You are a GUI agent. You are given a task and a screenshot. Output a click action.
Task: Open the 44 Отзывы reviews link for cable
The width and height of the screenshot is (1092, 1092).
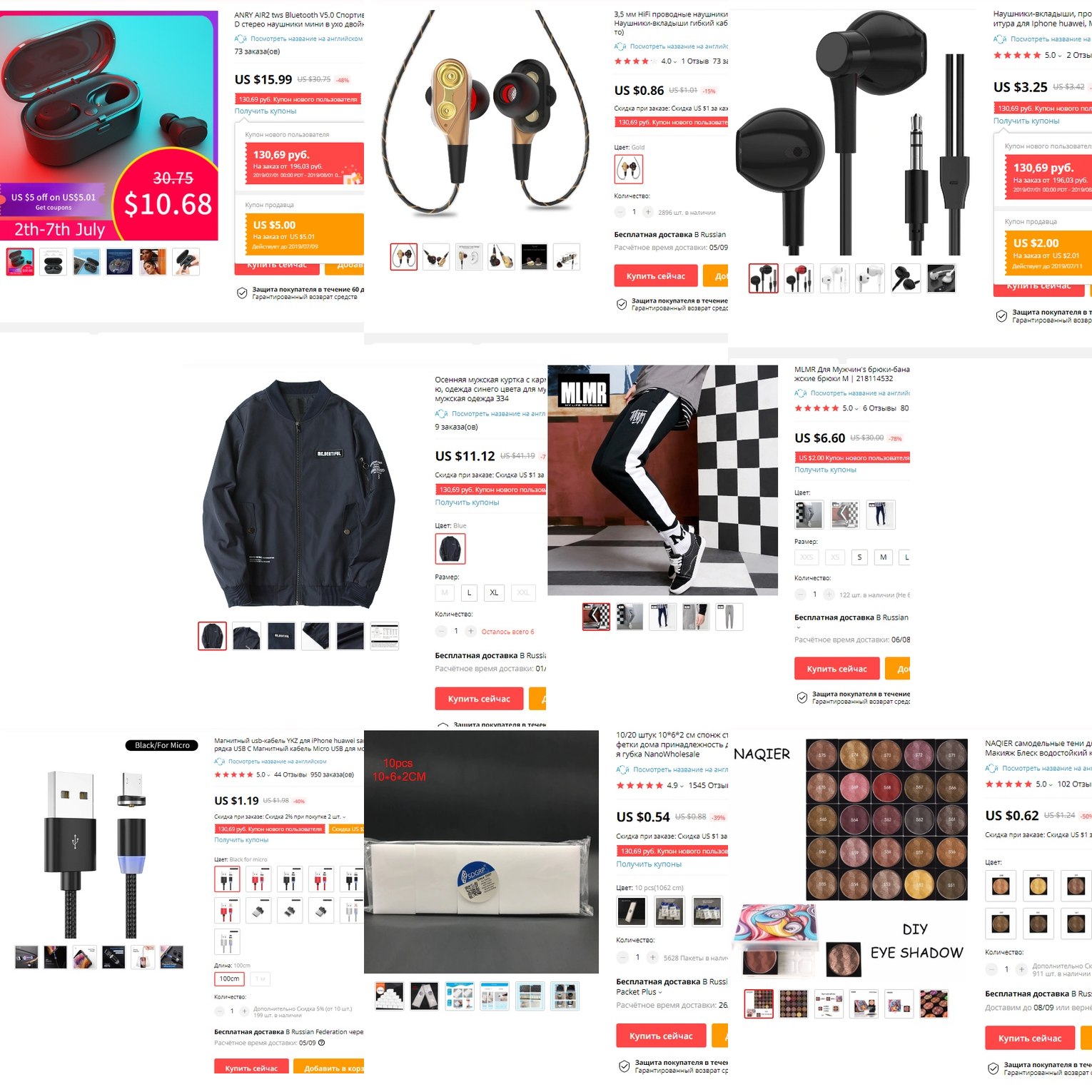(x=290, y=774)
